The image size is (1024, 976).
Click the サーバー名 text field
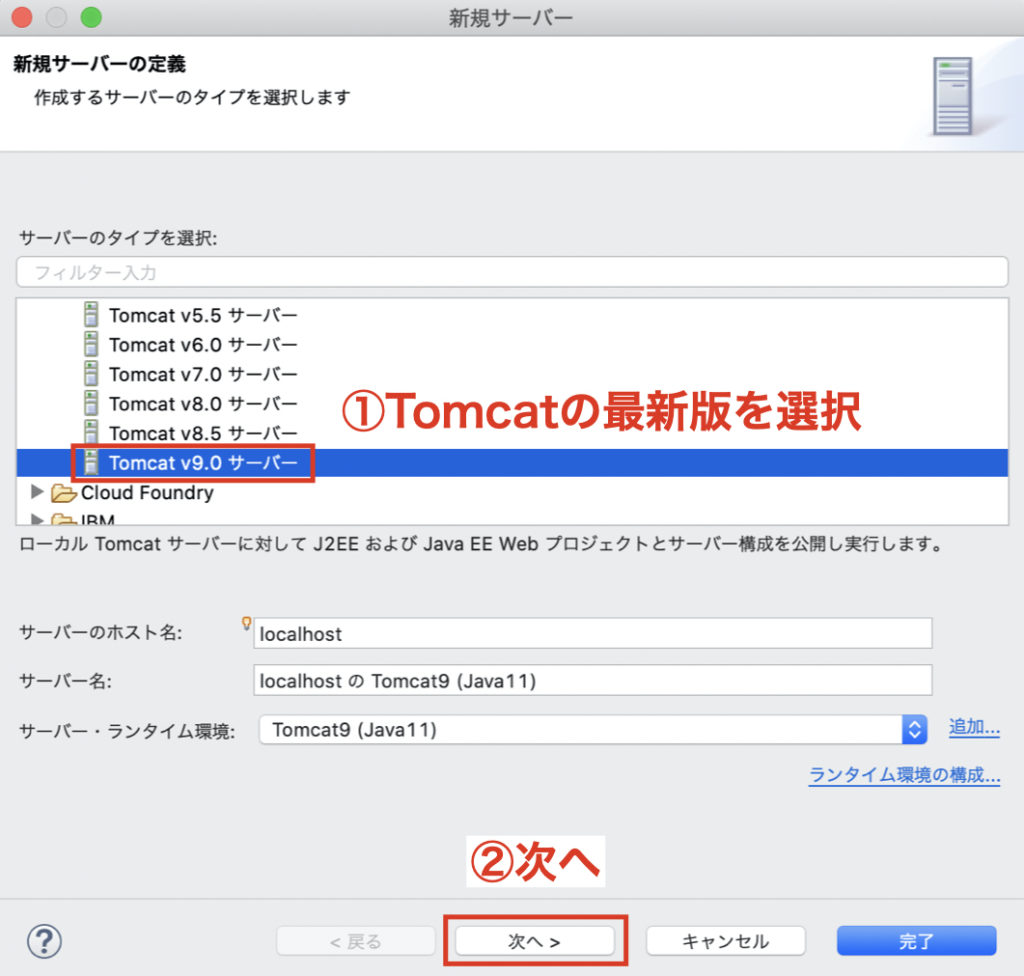[x=592, y=680]
